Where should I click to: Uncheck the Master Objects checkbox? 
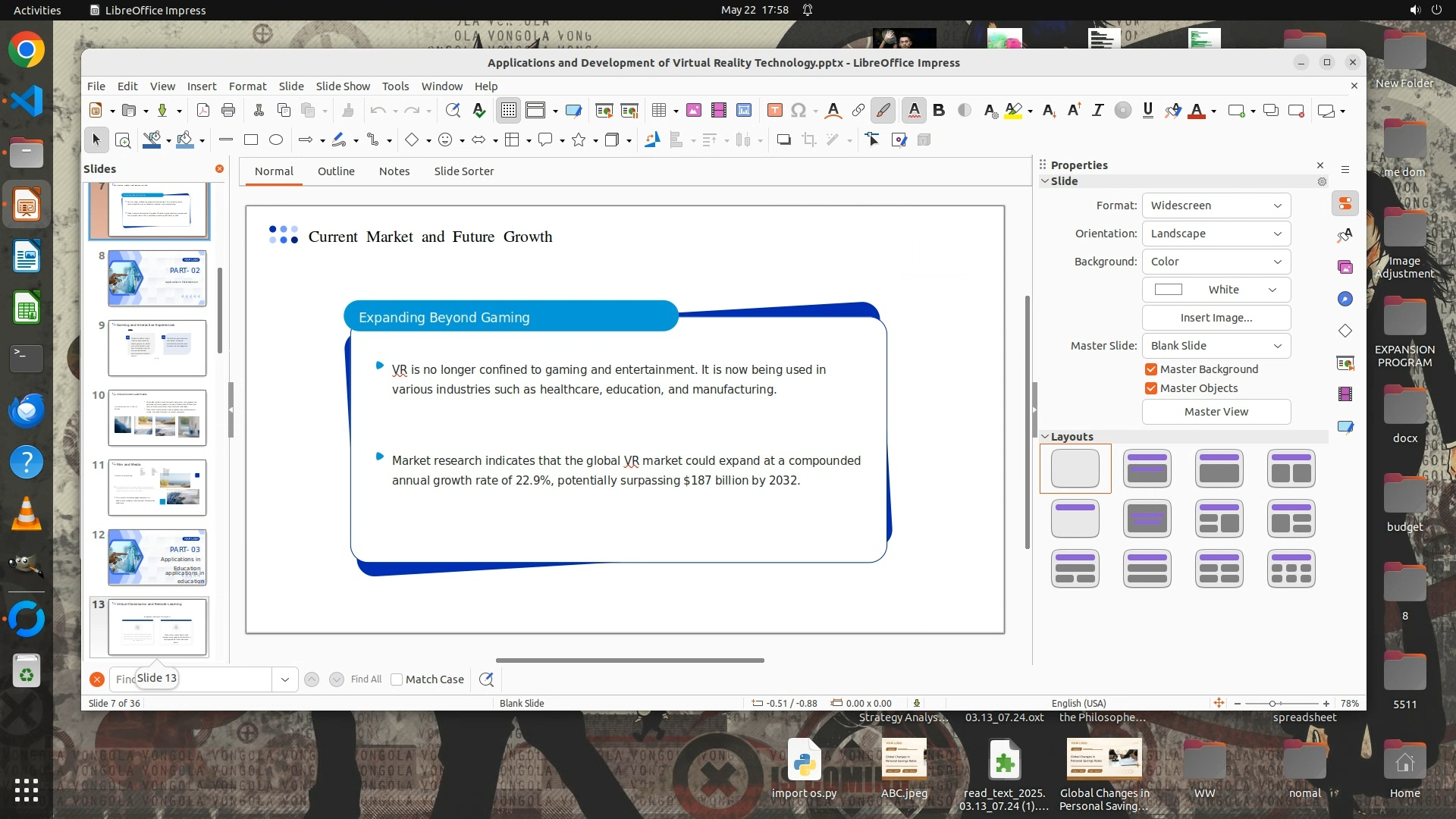(1151, 388)
